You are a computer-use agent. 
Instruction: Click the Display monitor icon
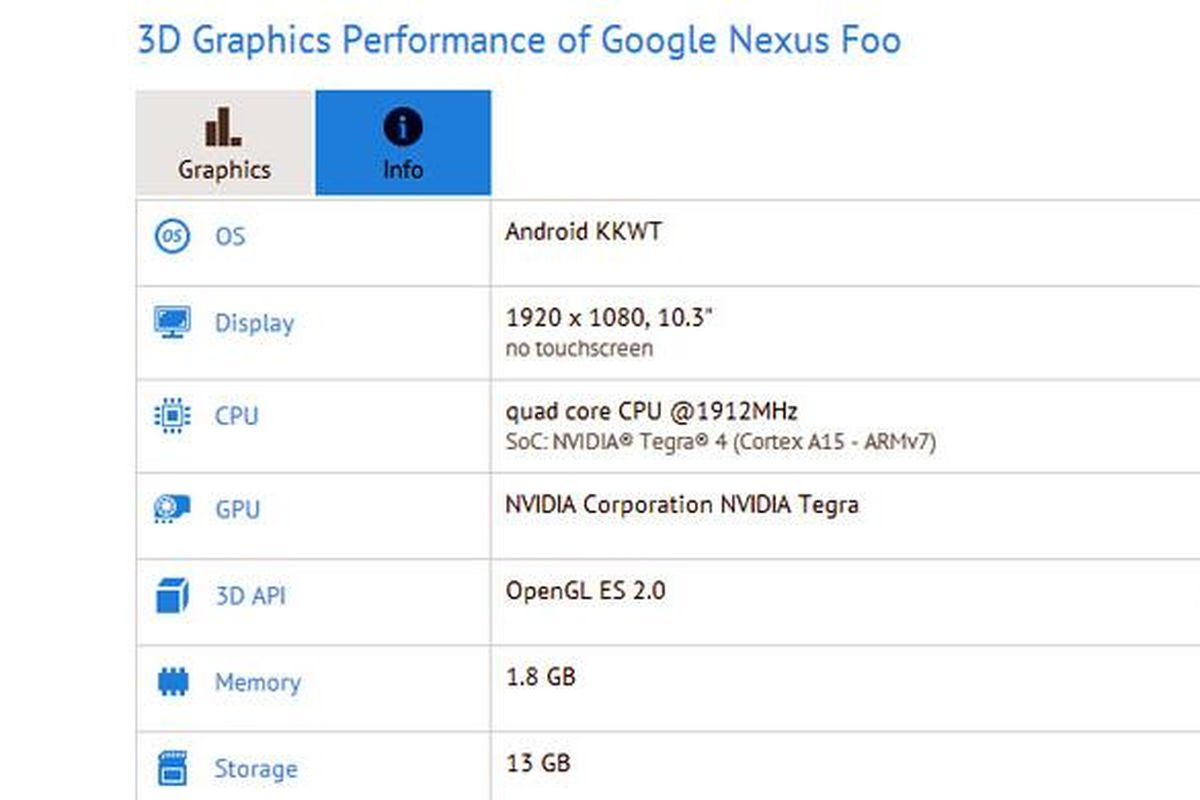[x=172, y=323]
